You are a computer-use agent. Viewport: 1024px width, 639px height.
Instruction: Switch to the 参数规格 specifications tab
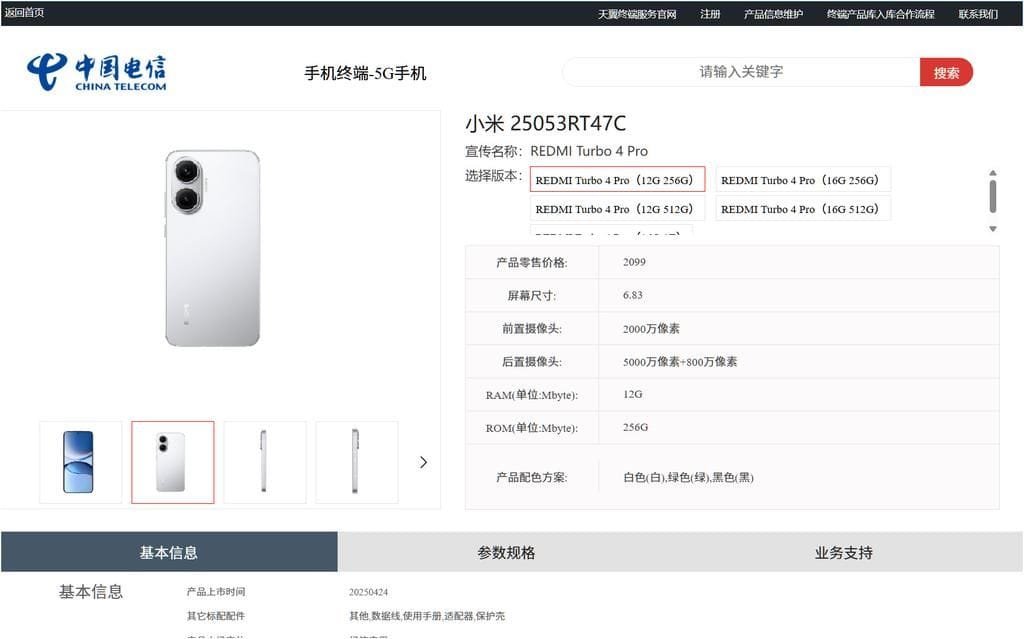[x=508, y=551]
